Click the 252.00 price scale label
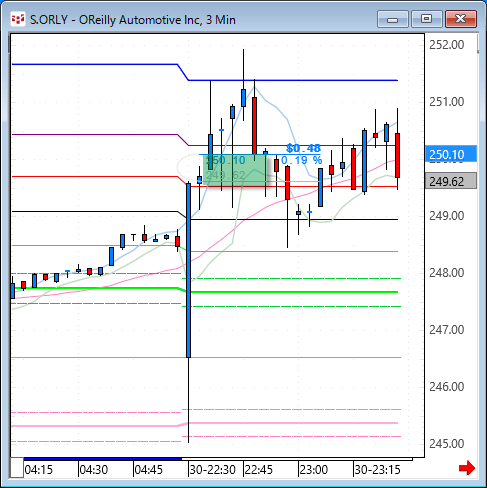Viewport: 487px width, 488px height. (x=446, y=45)
